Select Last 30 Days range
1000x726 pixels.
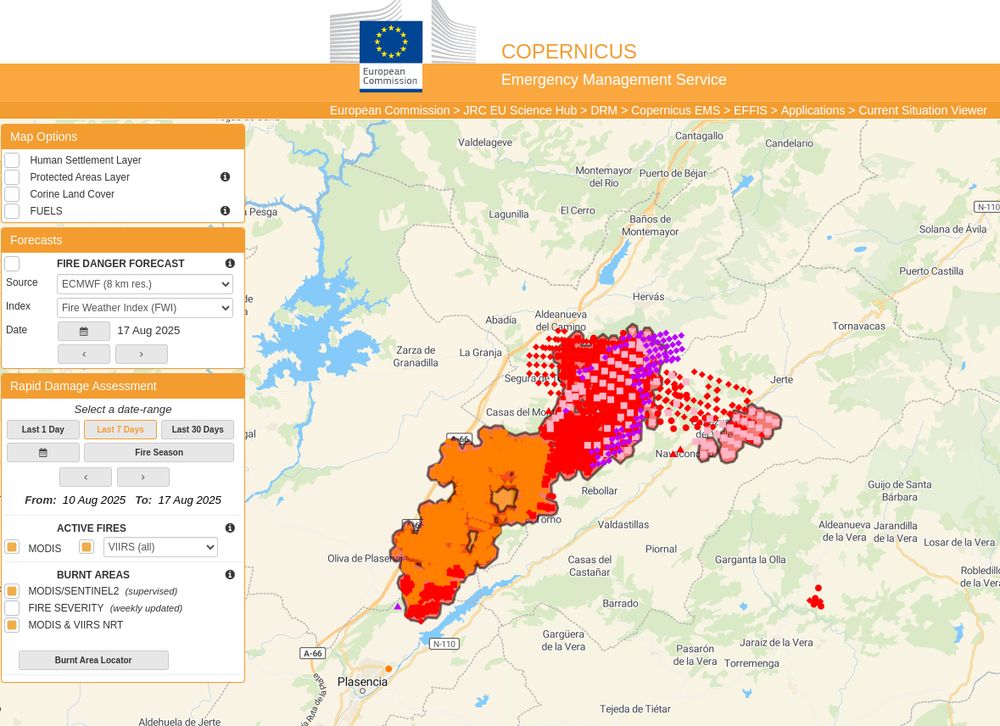(197, 429)
